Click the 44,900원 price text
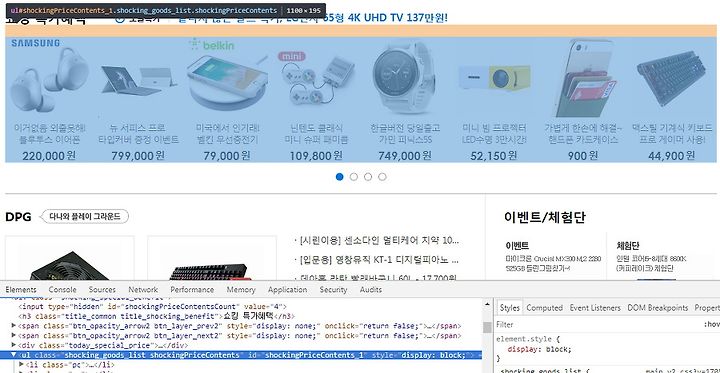Screen dimensions: 720x373 click(672, 156)
